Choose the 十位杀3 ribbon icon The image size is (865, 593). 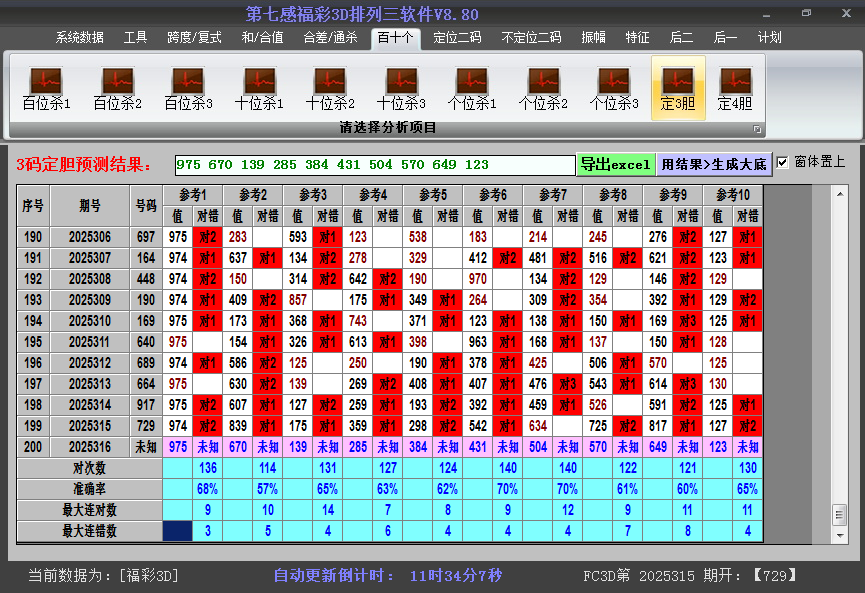(401, 88)
